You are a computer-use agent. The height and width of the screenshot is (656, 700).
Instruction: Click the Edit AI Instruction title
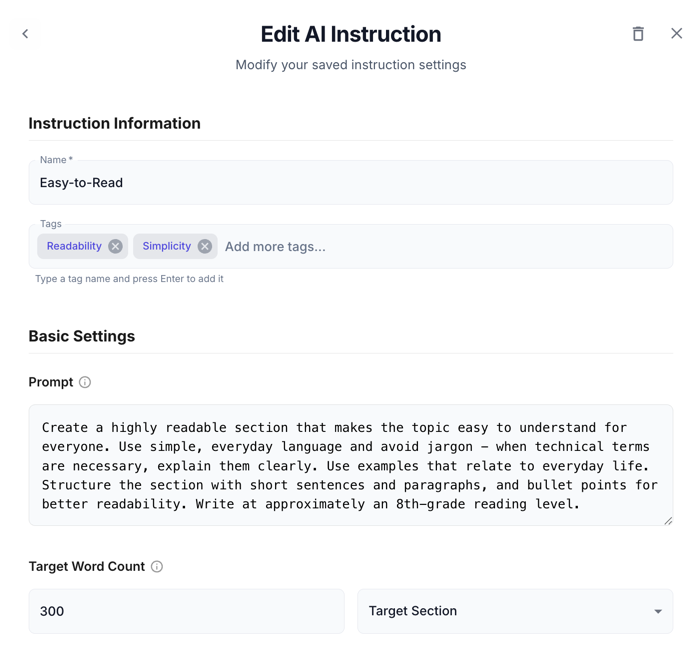(351, 34)
